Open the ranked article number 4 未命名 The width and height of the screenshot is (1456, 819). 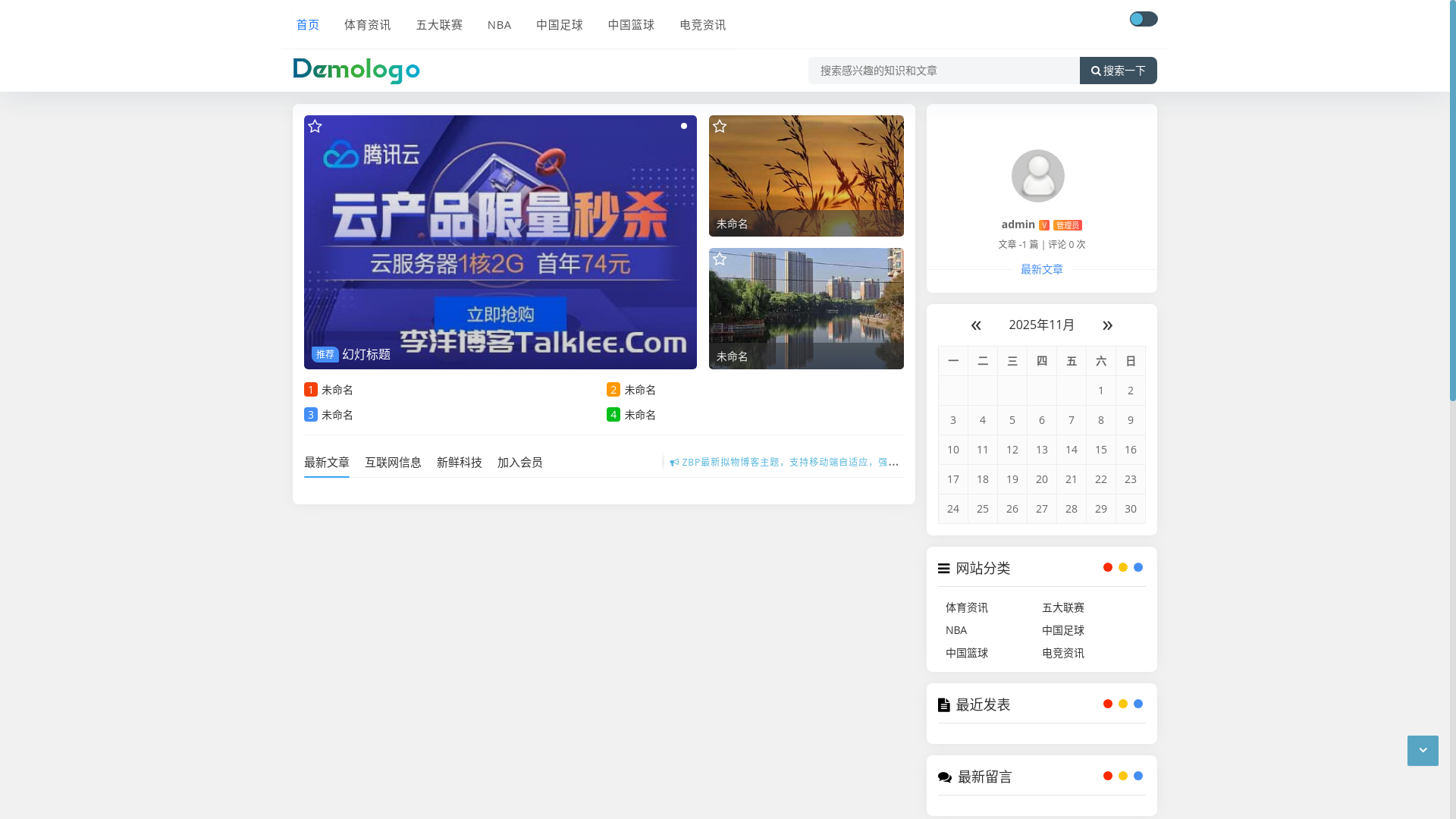640,415
